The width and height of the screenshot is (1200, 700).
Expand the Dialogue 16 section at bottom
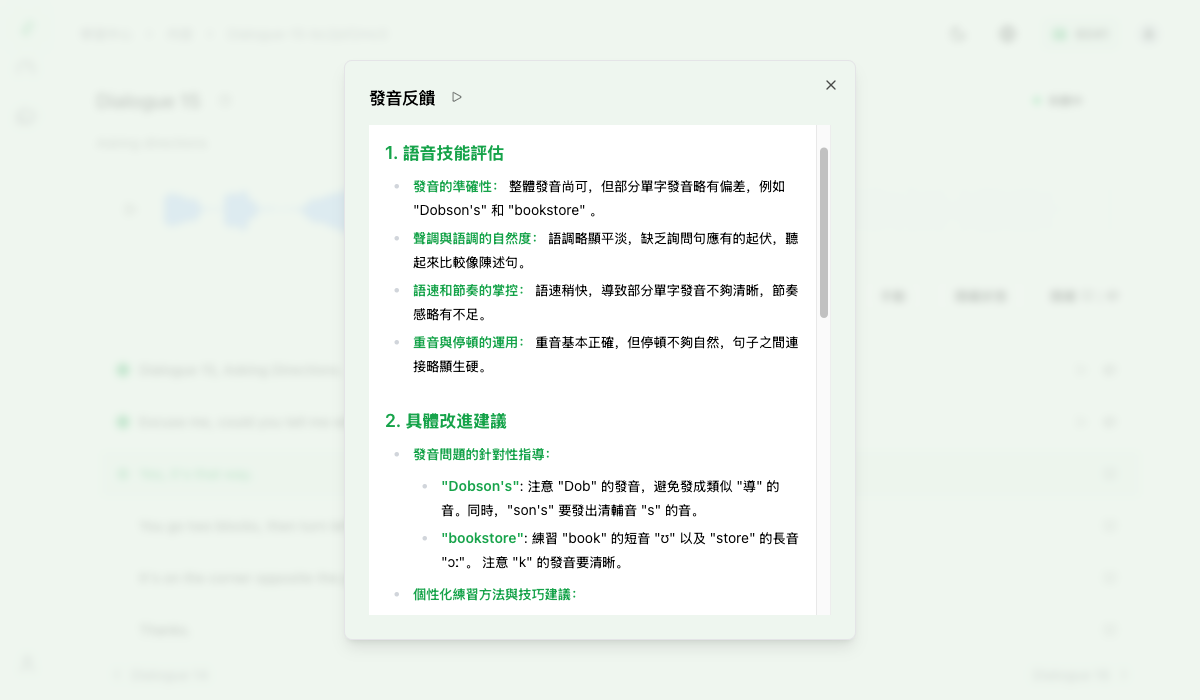pos(115,675)
